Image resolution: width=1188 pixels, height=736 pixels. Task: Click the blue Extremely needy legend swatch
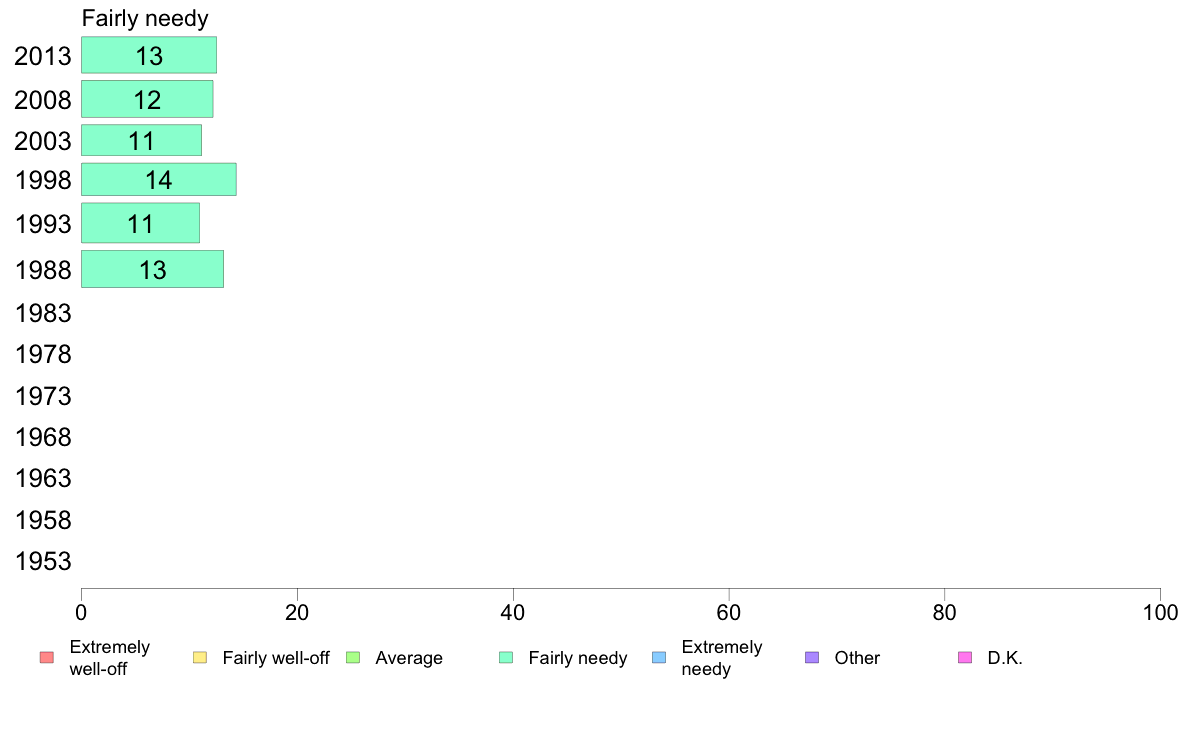pos(659,657)
